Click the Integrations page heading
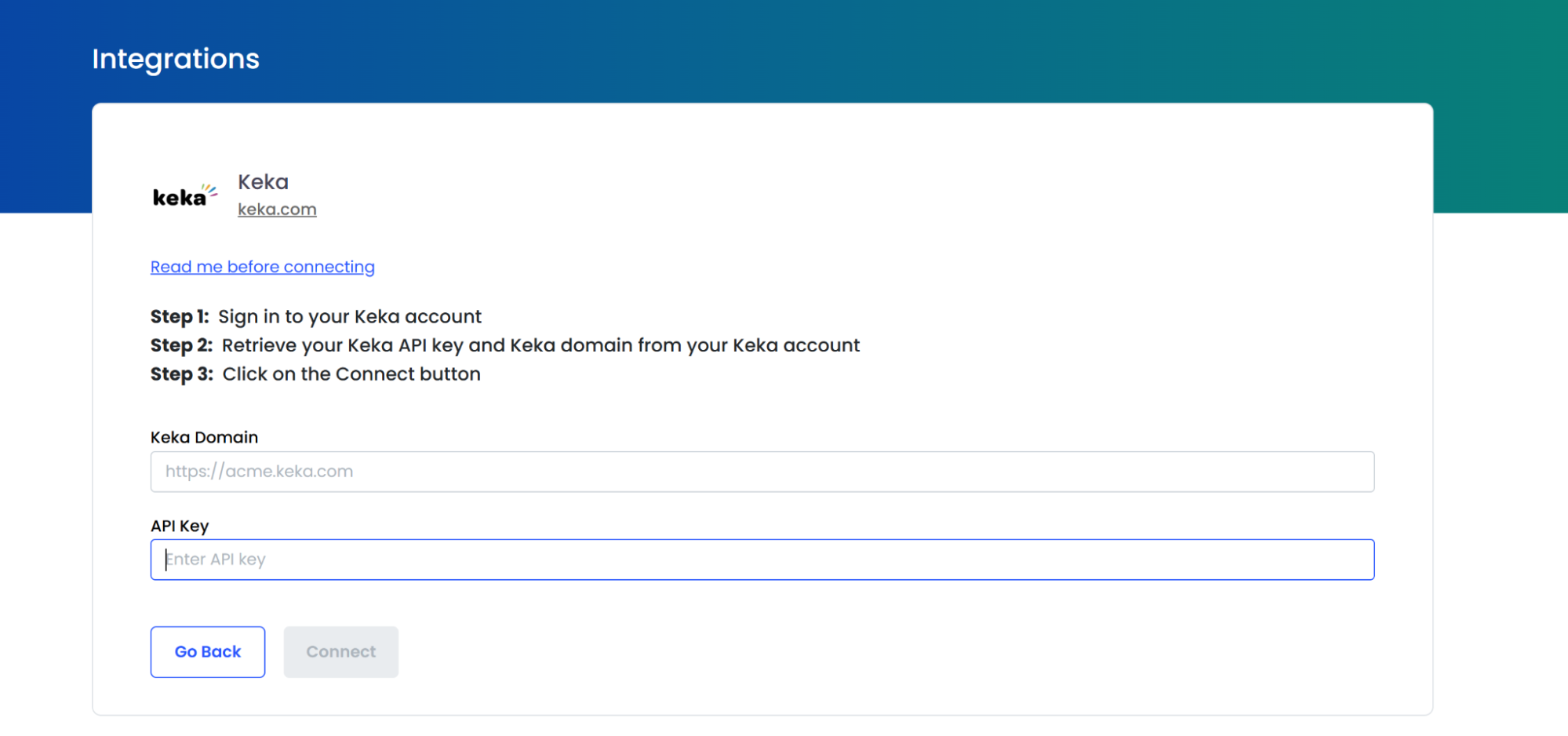 click(176, 59)
